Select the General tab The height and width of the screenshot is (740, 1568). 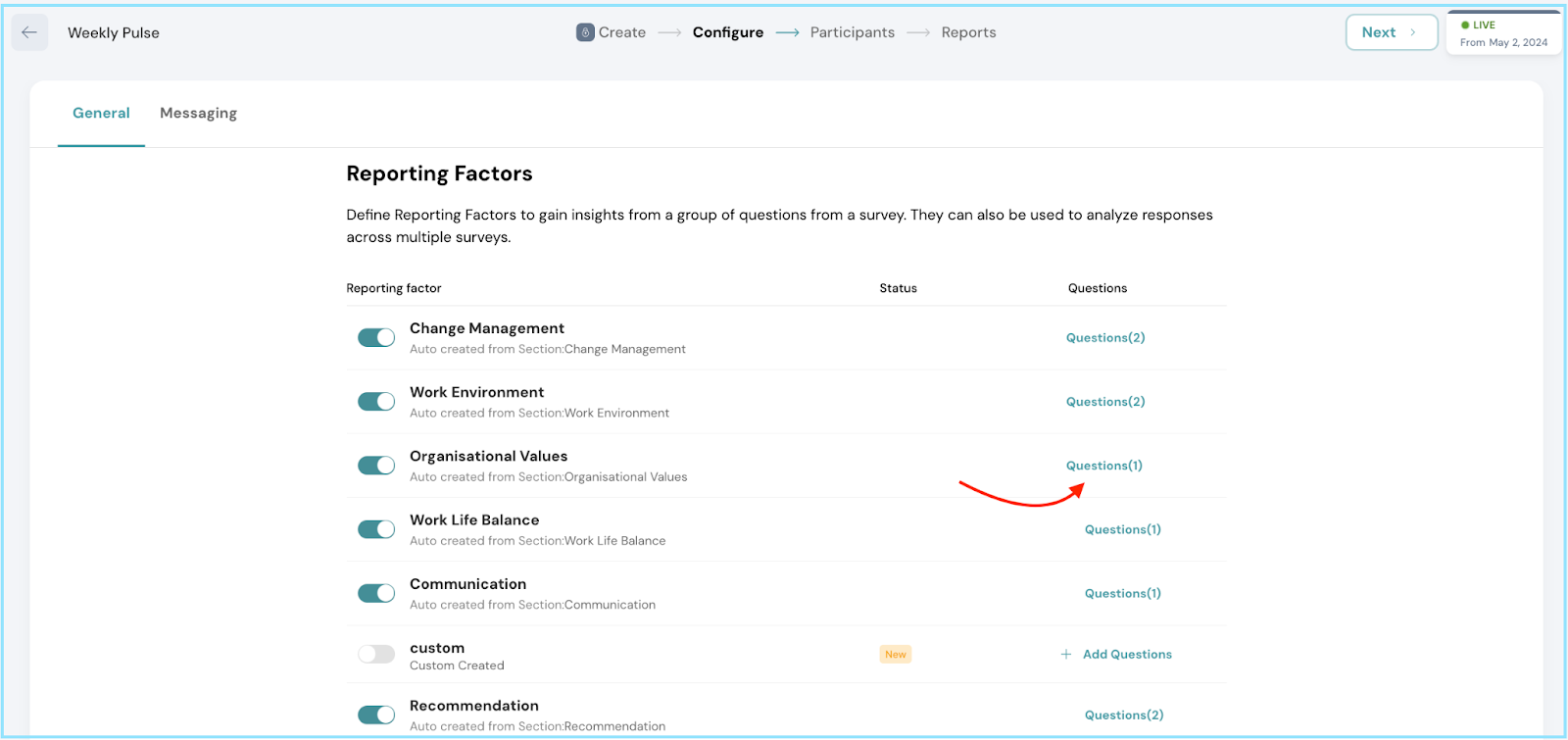(x=101, y=114)
